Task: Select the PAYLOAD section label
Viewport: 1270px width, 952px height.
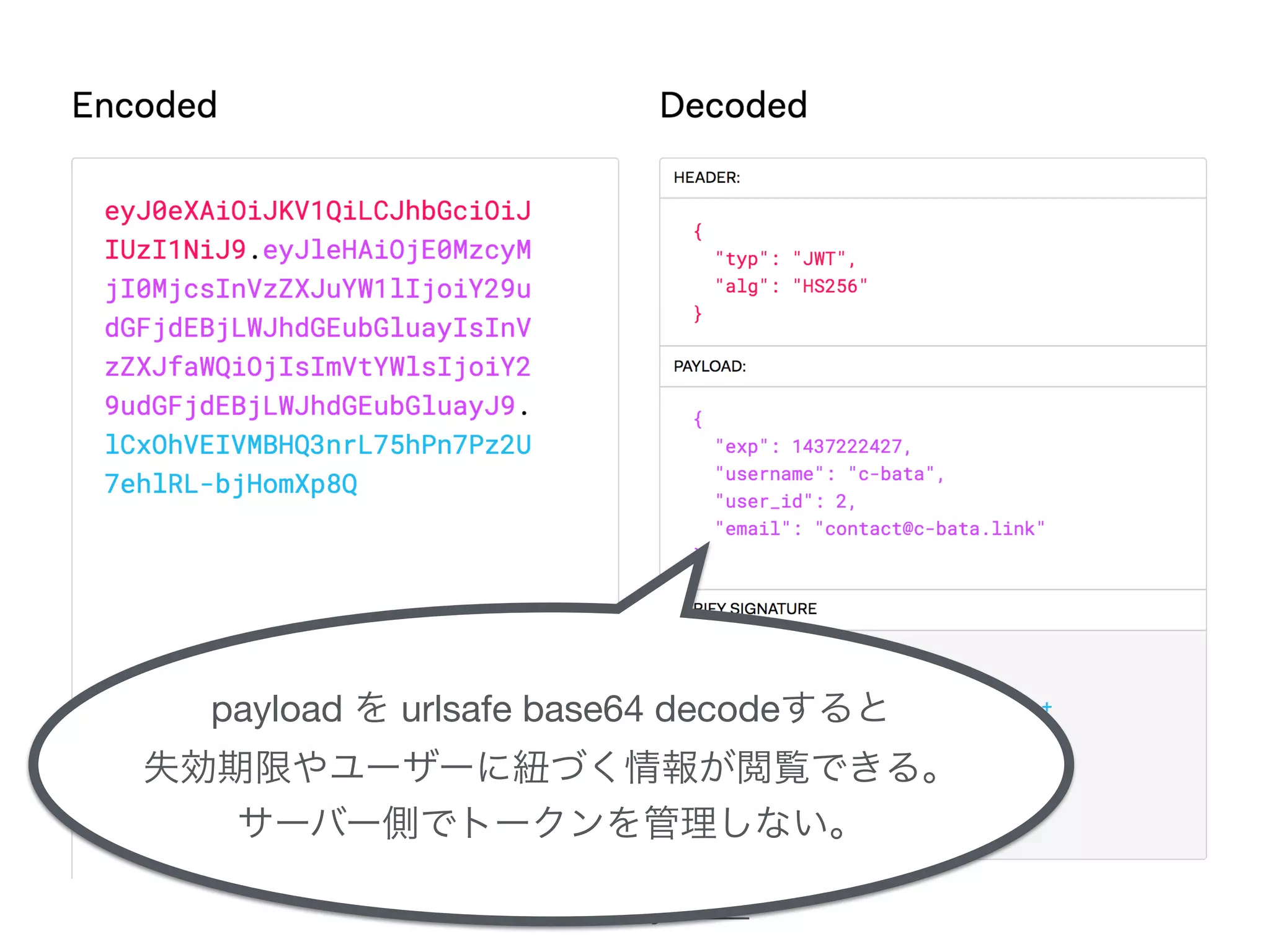Action: click(x=709, y=366)
